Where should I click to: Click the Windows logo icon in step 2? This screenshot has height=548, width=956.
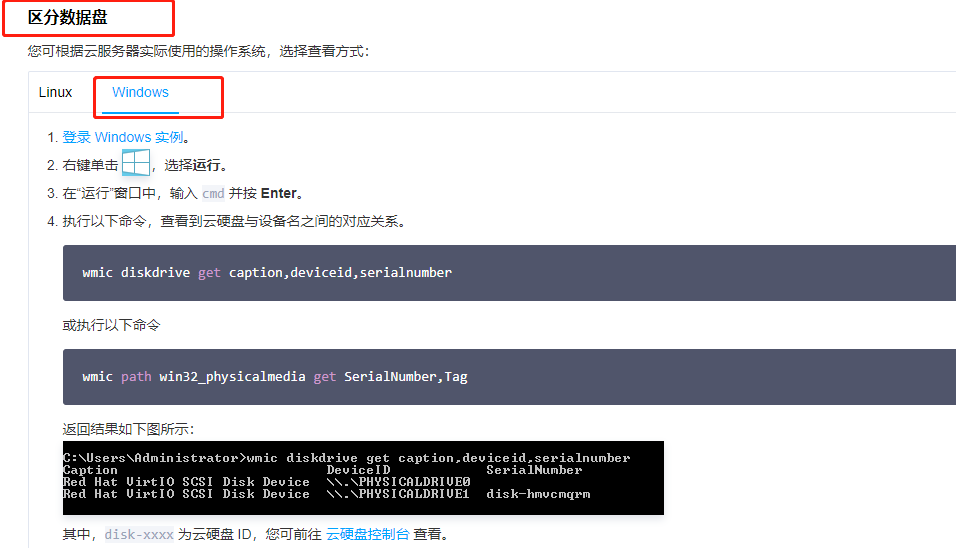pyautogui.click(x=135, y=164)
